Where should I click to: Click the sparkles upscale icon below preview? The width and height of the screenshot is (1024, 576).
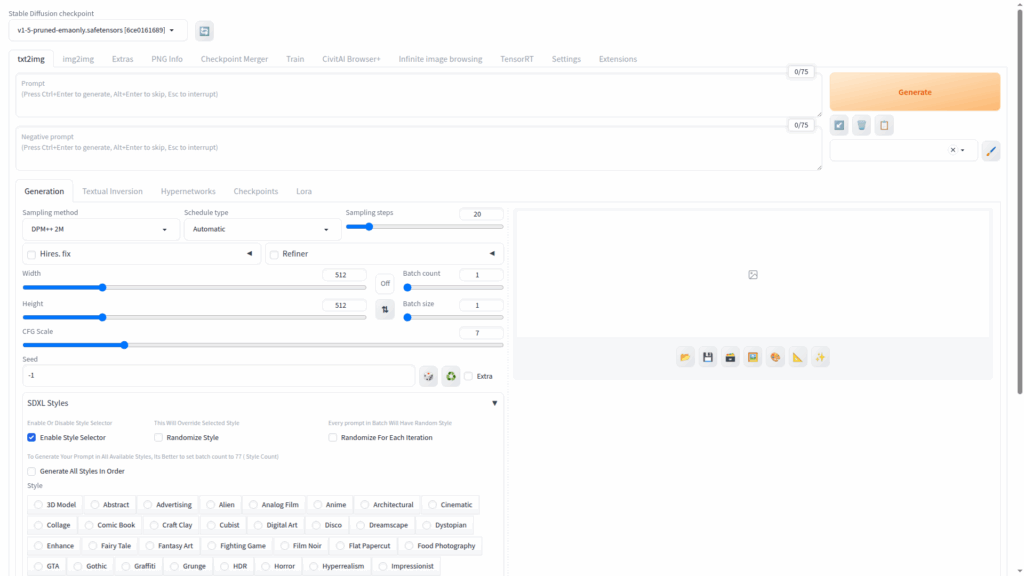pos(821,357)
